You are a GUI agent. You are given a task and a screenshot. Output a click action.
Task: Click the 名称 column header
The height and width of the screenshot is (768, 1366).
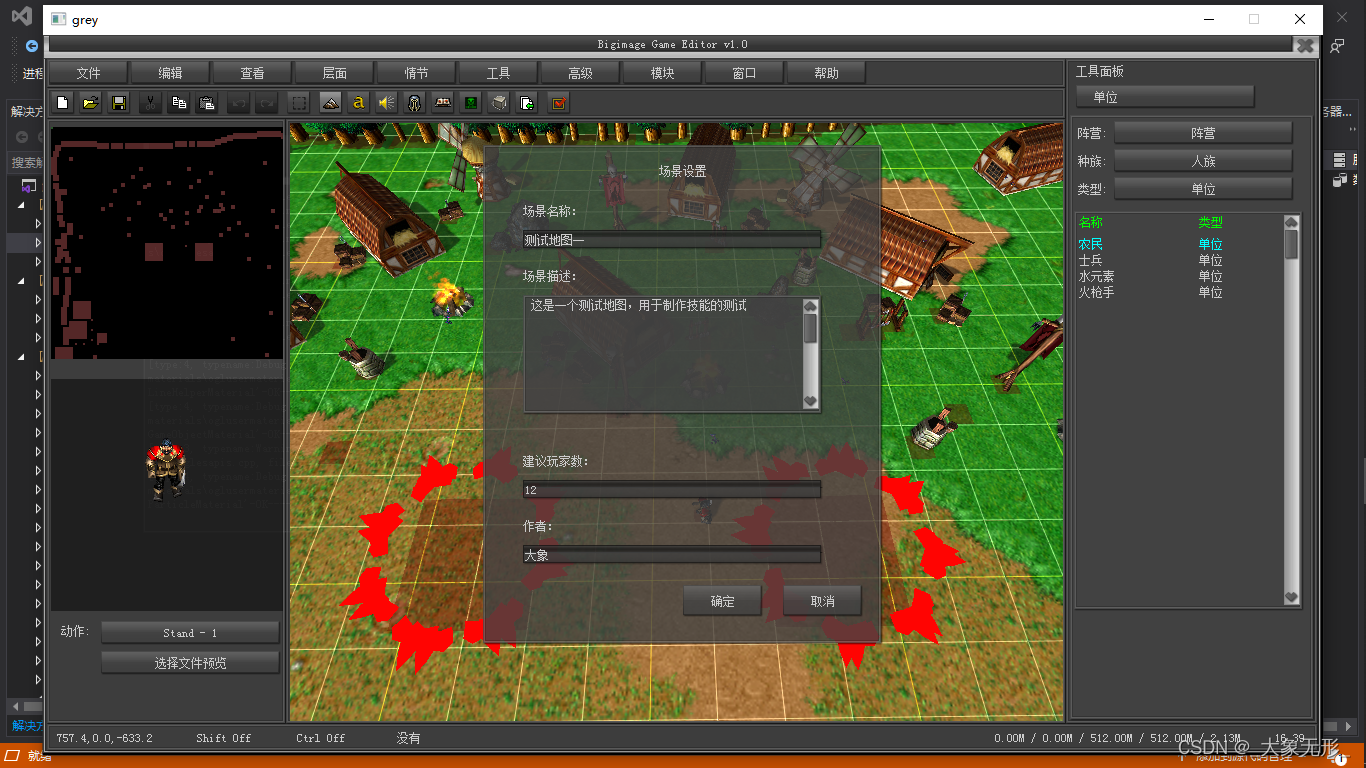(x=1090, y=223)
